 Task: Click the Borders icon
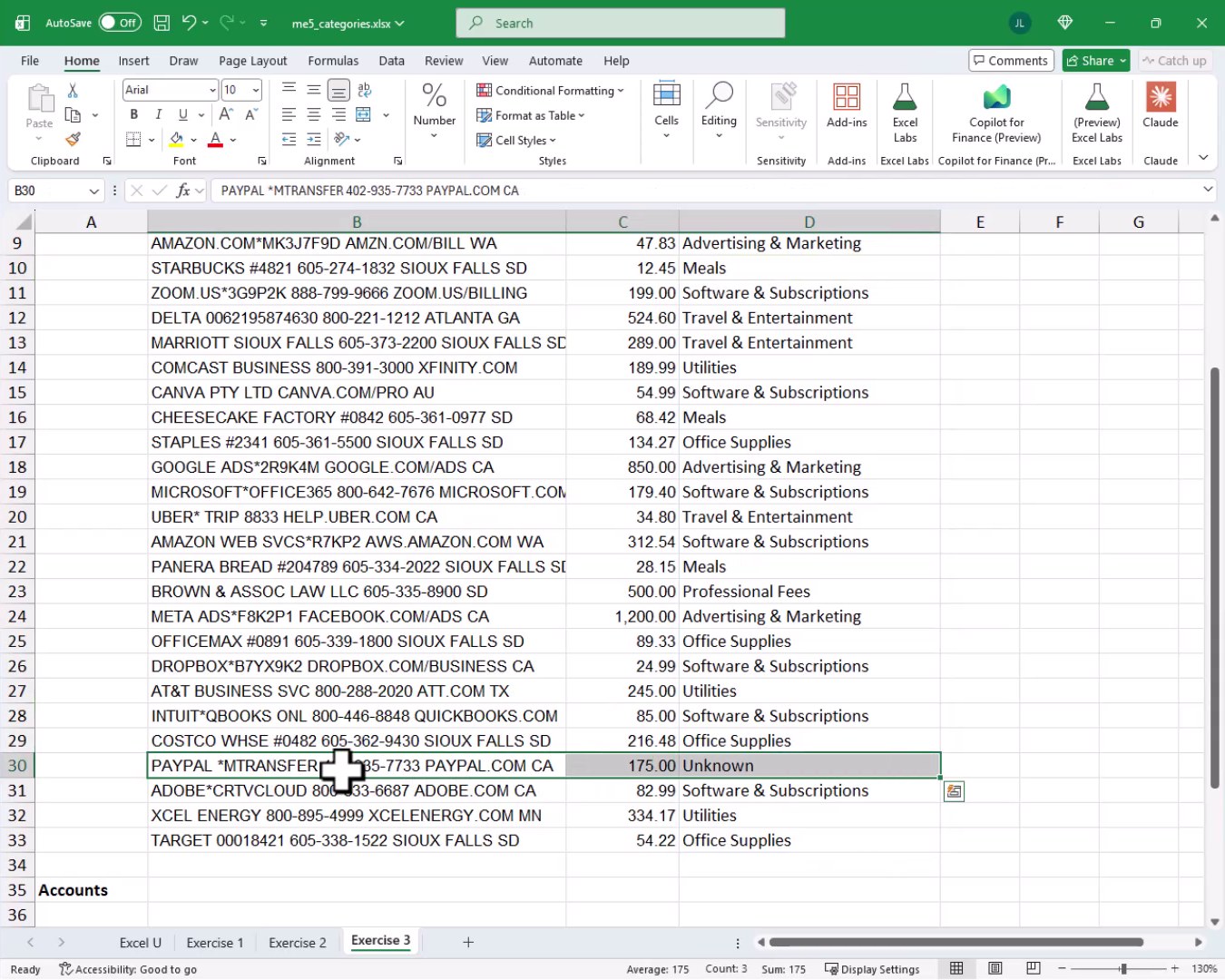click(133, 140)
